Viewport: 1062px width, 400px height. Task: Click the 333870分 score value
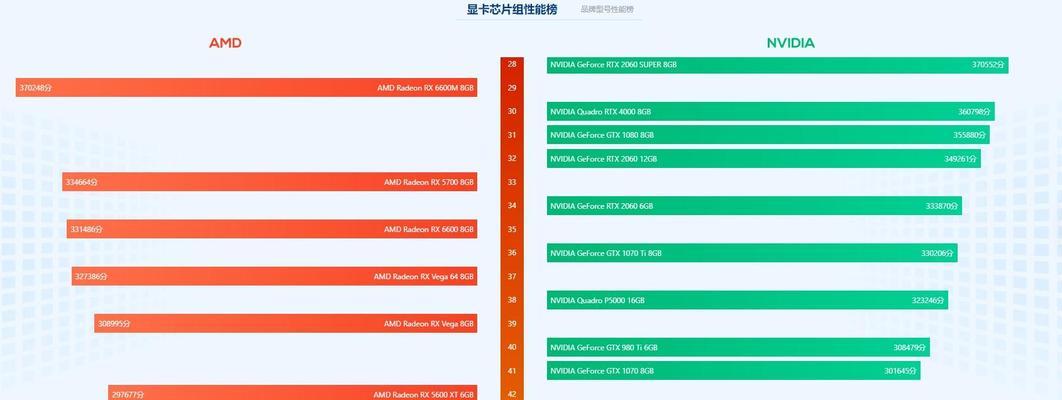pos(942,206)
